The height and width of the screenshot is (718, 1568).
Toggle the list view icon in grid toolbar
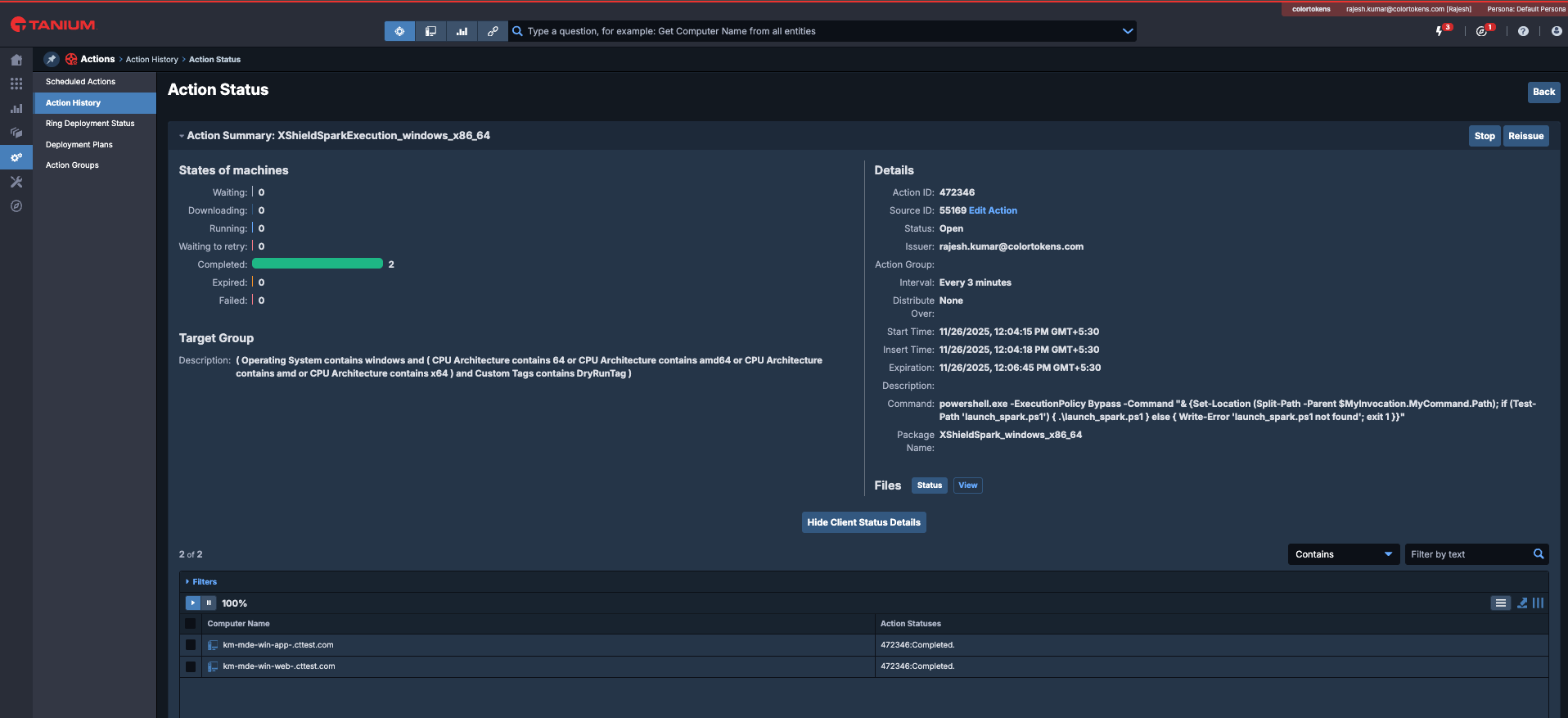point(1500,603)
